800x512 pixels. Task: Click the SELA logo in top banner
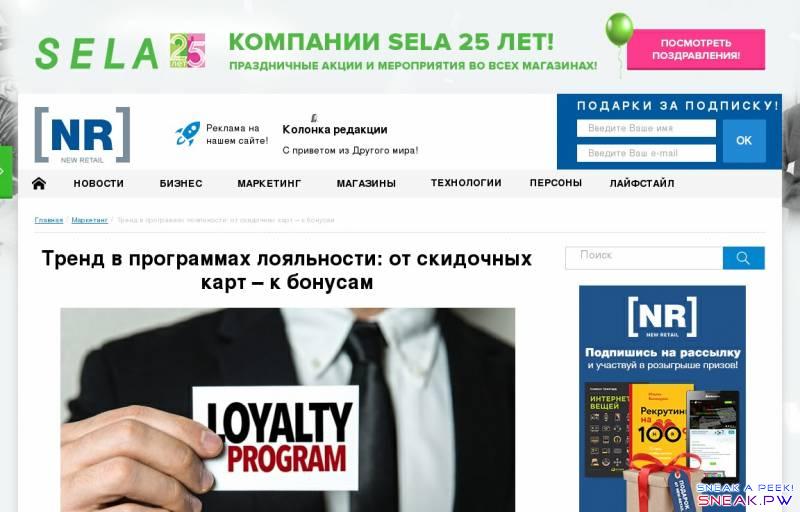click(97, 54)
